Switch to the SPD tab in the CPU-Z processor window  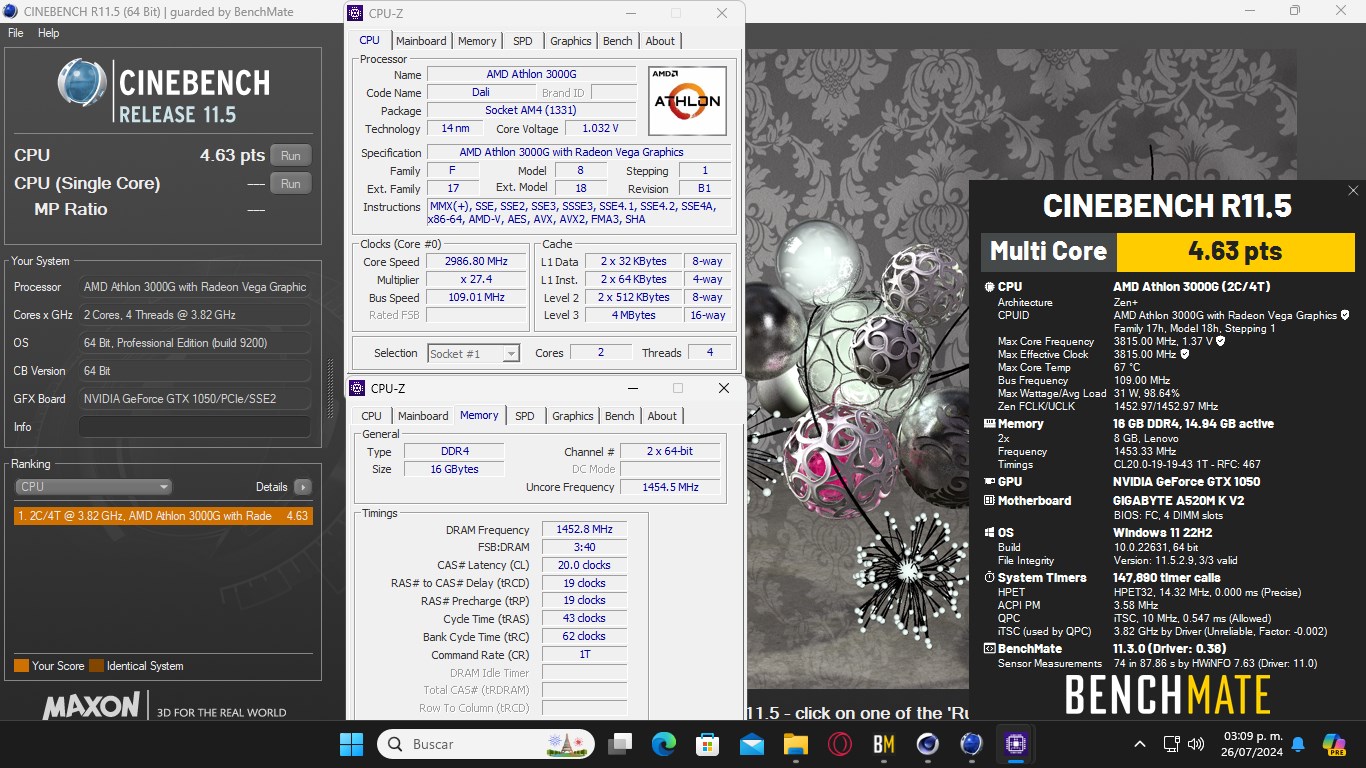[x=523, y=41]
